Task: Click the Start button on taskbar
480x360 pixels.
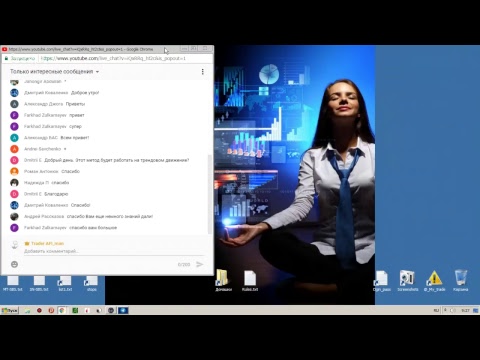Action: [x=9, y=310]
